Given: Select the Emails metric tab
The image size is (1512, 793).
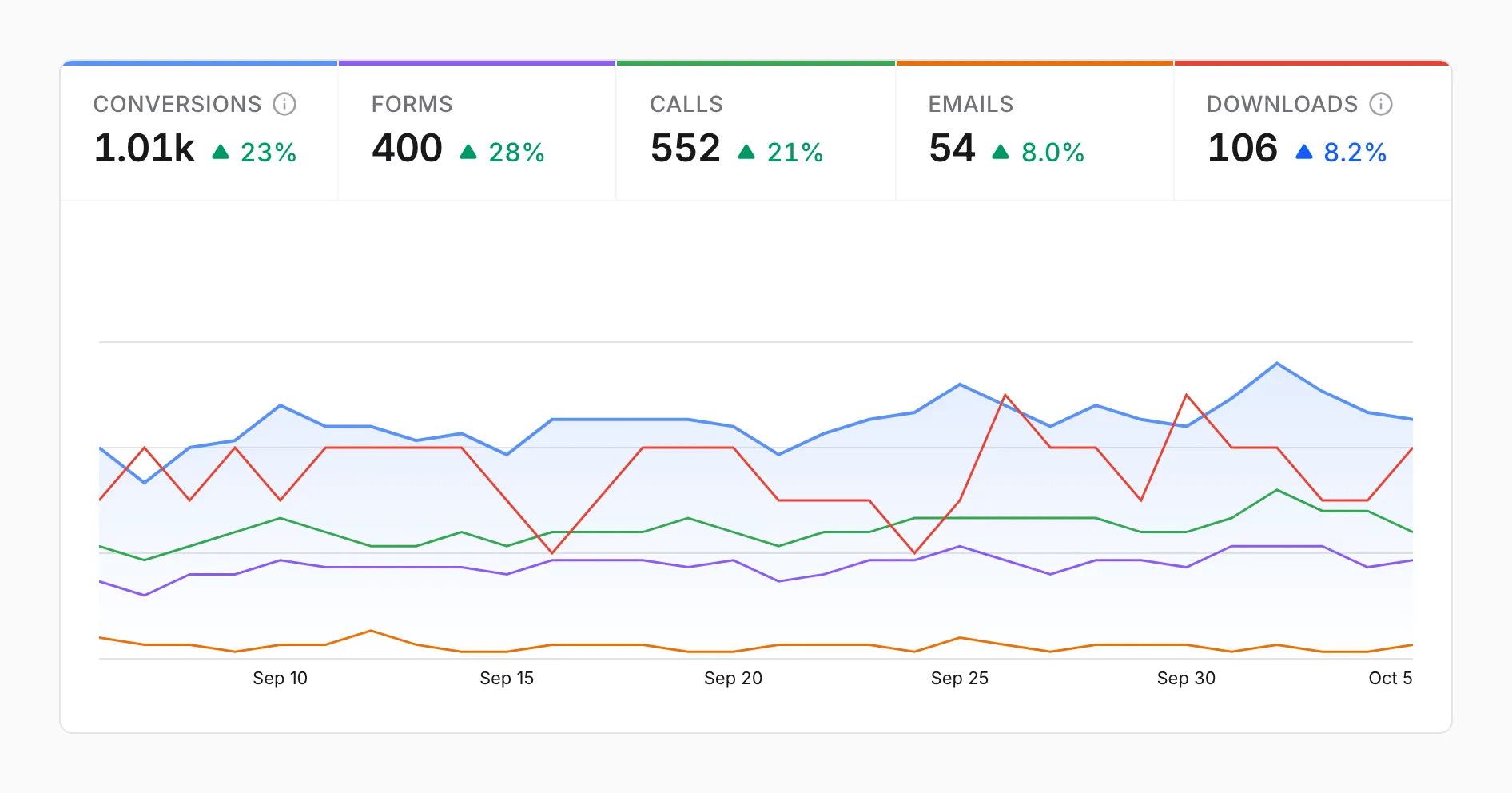Looking at the screenshot, I should coord(1035,131).
